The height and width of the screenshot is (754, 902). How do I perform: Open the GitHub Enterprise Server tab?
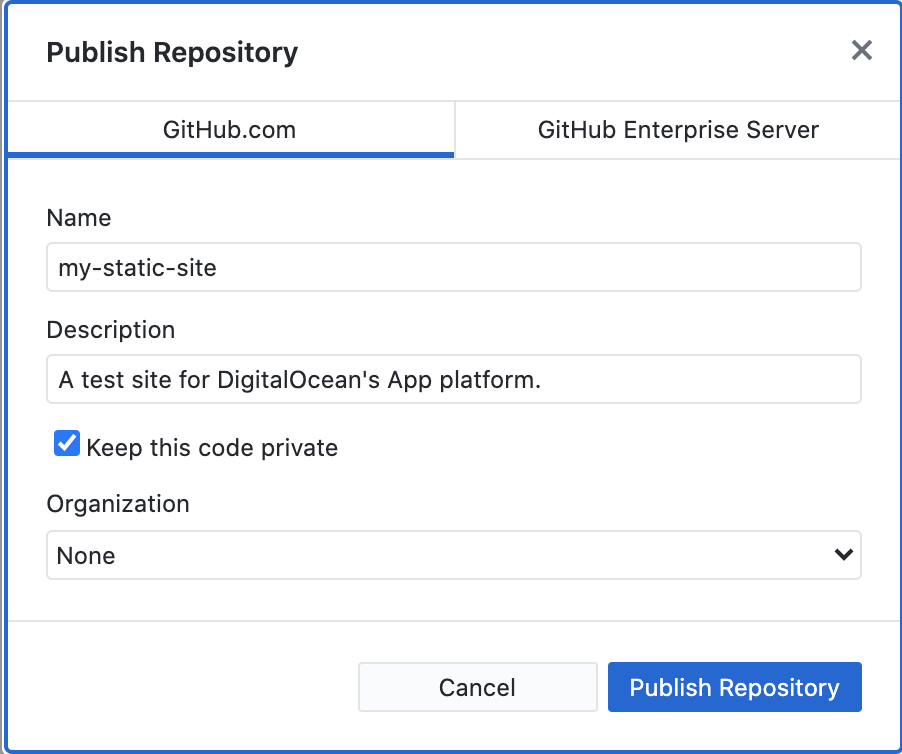pyautogui.click(x=678, y=130)
